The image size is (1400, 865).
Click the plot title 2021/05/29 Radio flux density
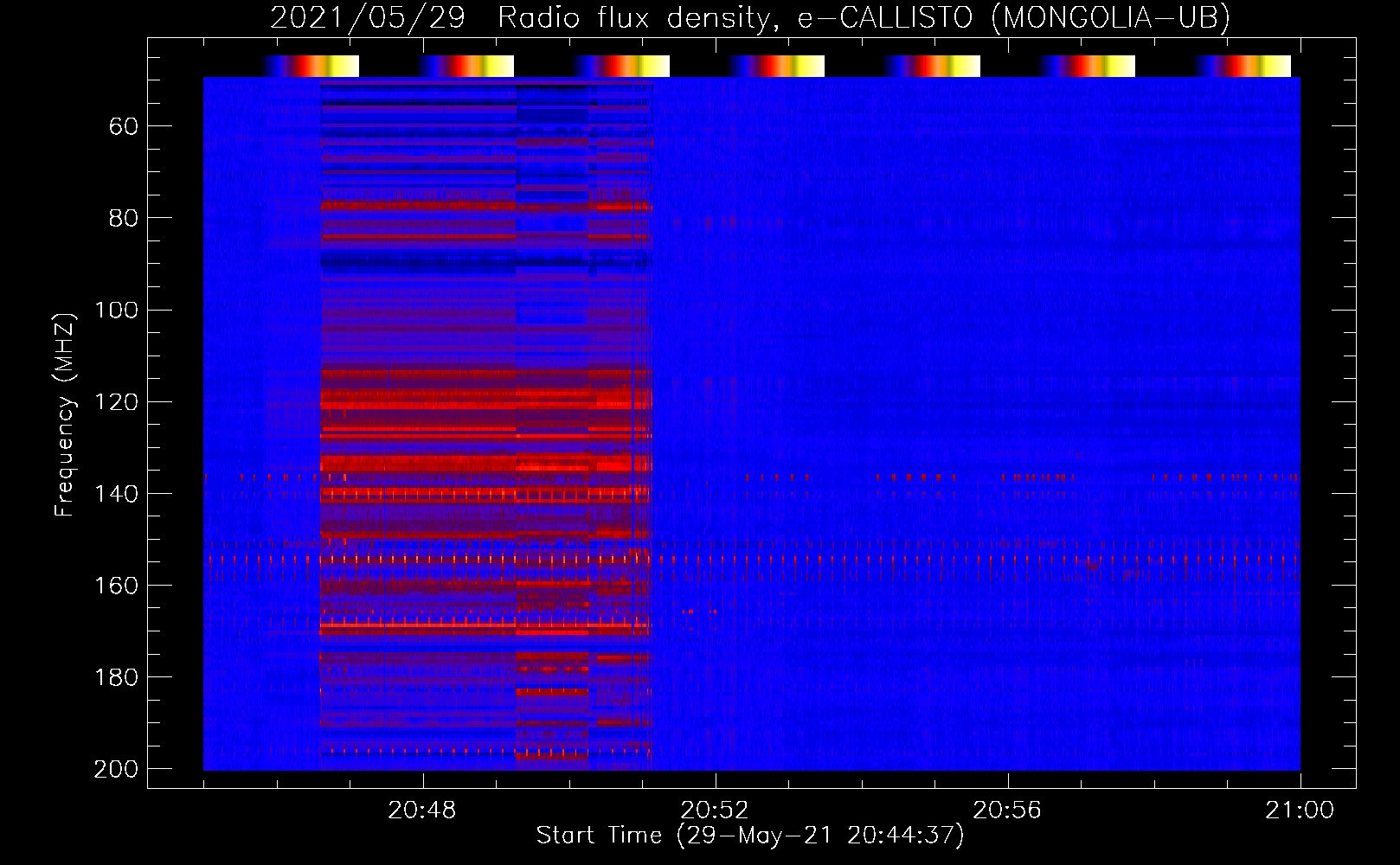click(750, 18)
